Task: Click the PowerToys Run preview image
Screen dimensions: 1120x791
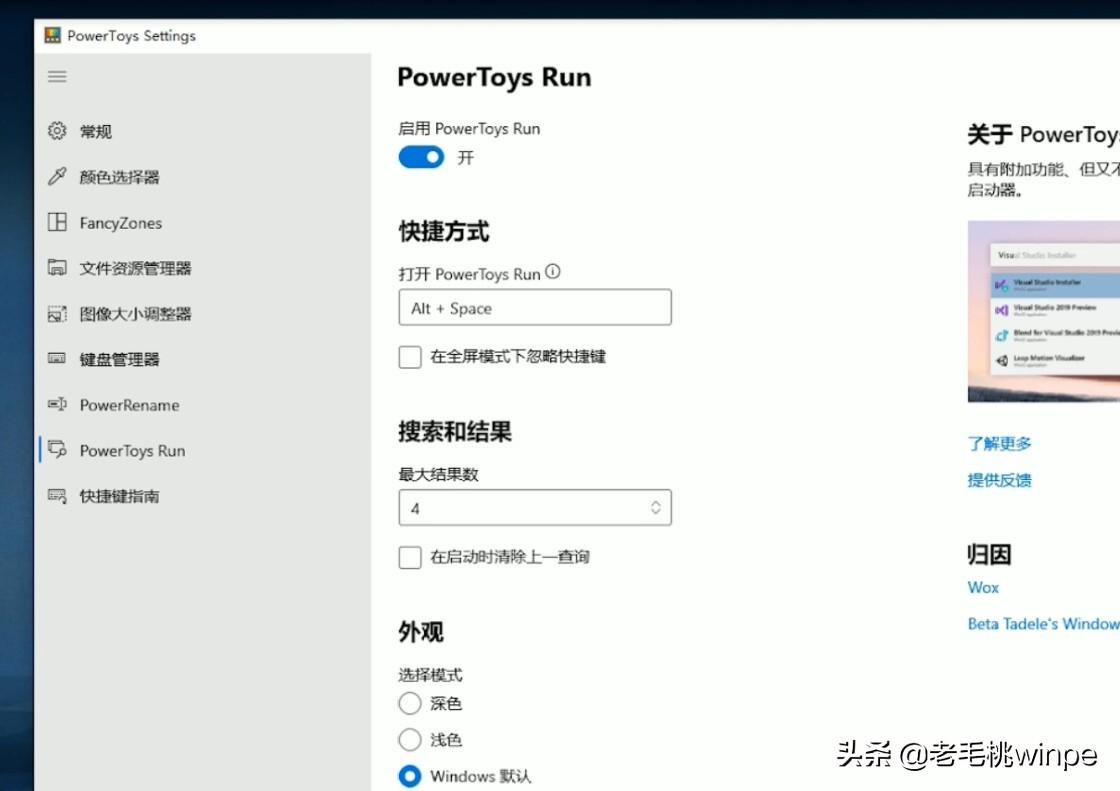Action: [x=1044, y=311]
